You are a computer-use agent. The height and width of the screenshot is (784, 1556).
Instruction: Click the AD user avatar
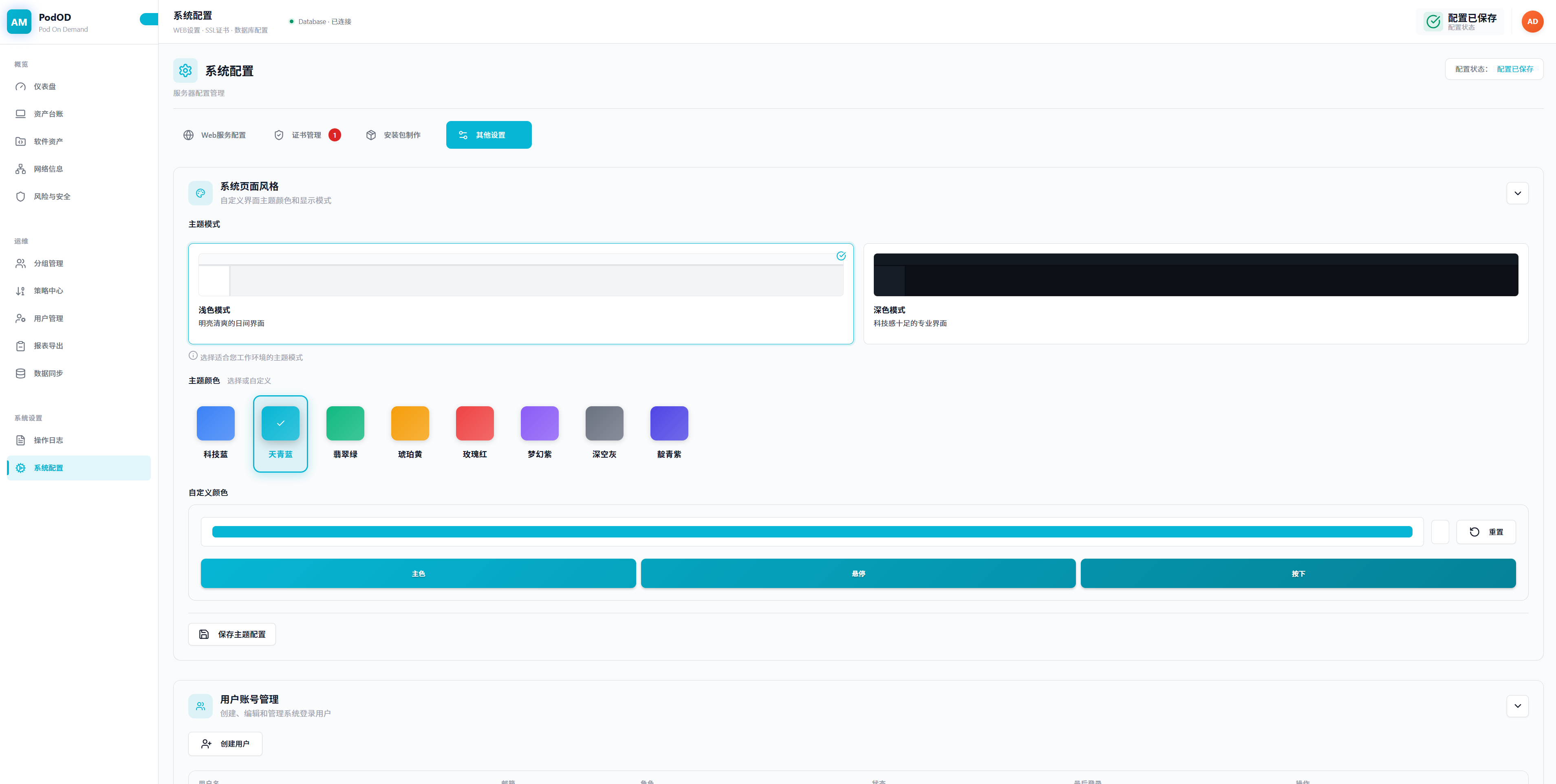(1532, 22)
